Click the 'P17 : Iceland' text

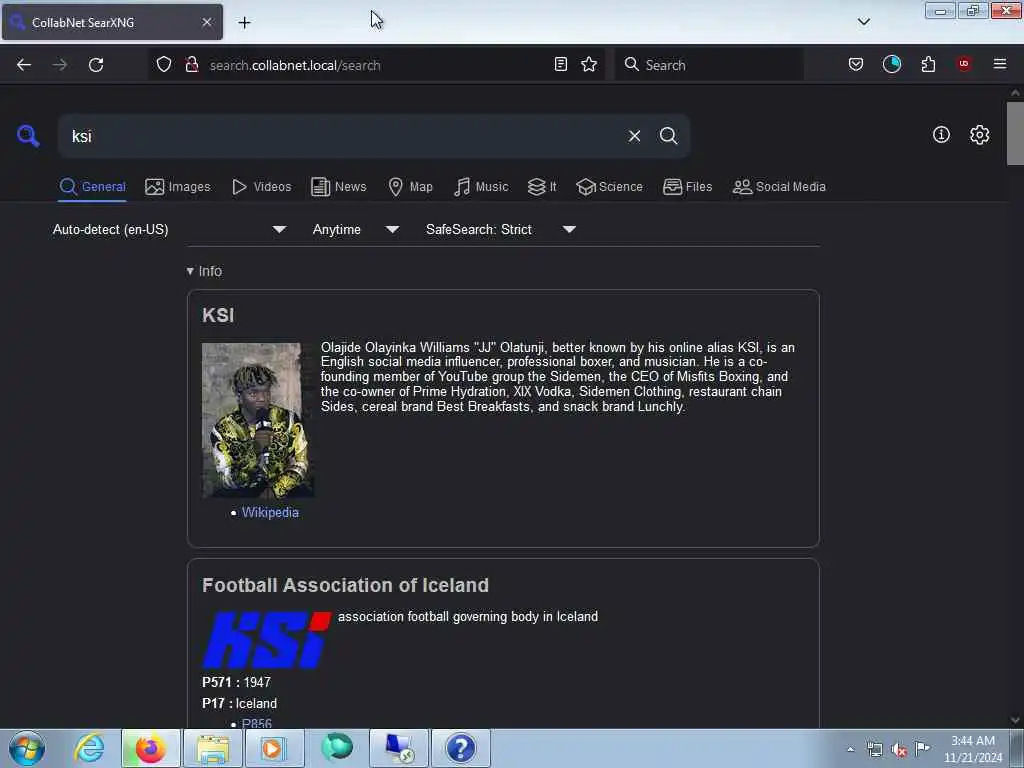coord(240,703)
